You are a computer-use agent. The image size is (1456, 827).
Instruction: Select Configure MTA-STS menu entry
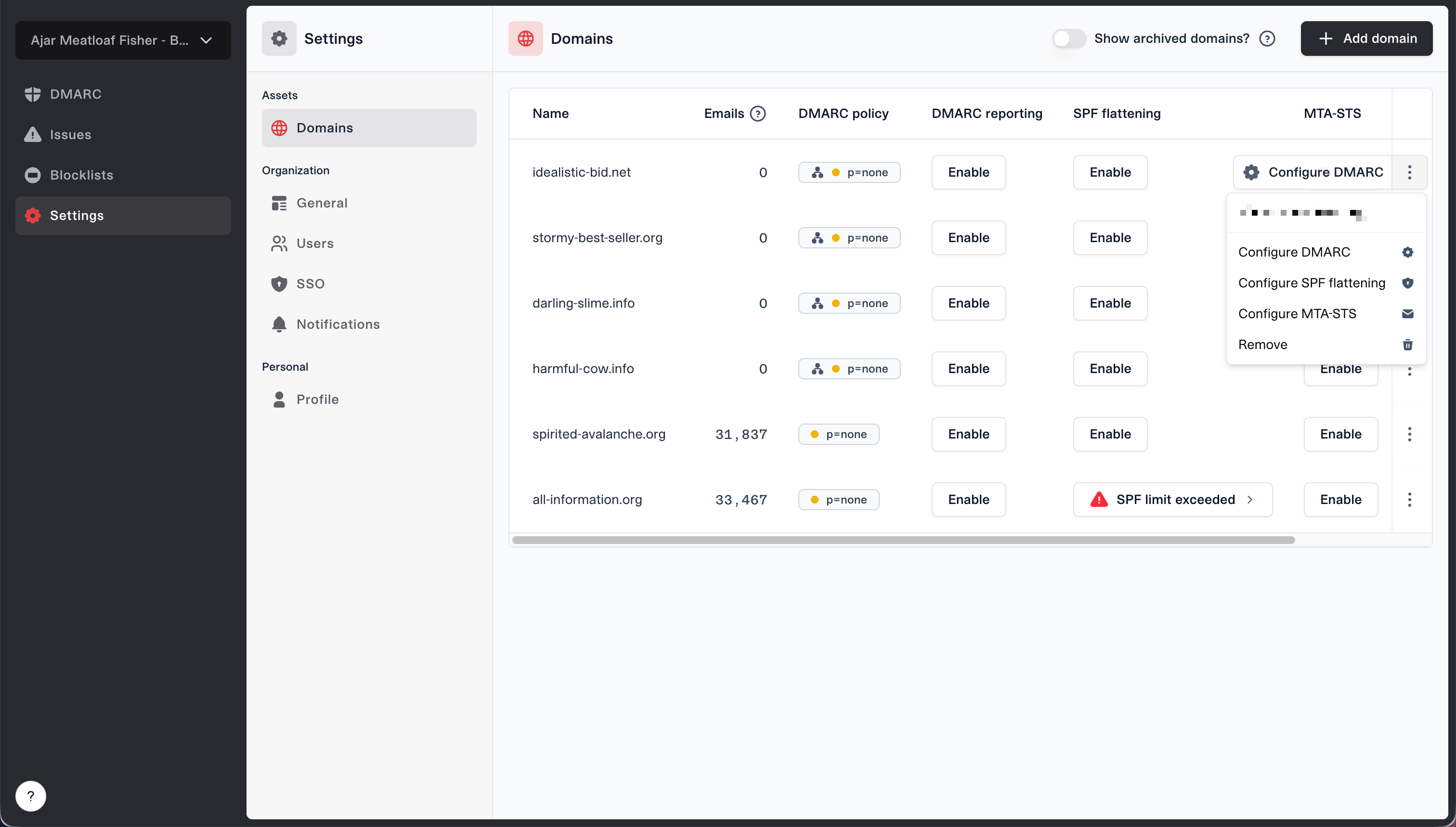pyautogui.click(x=1296, y=313)
